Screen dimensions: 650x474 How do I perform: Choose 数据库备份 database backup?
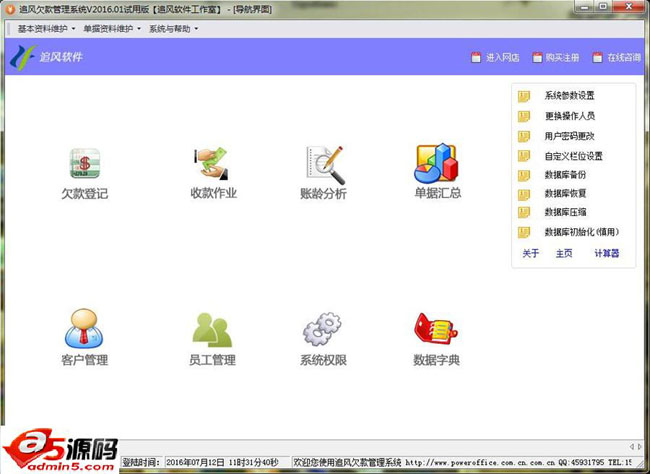coord(565,175)
